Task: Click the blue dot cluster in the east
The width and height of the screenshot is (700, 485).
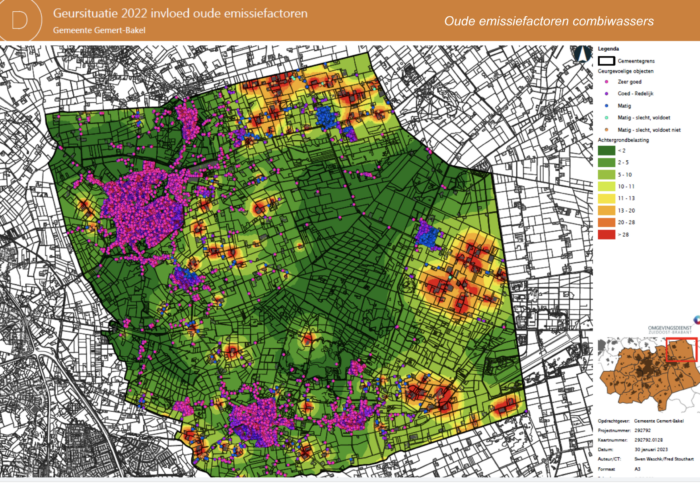Action: coord(427,235)
